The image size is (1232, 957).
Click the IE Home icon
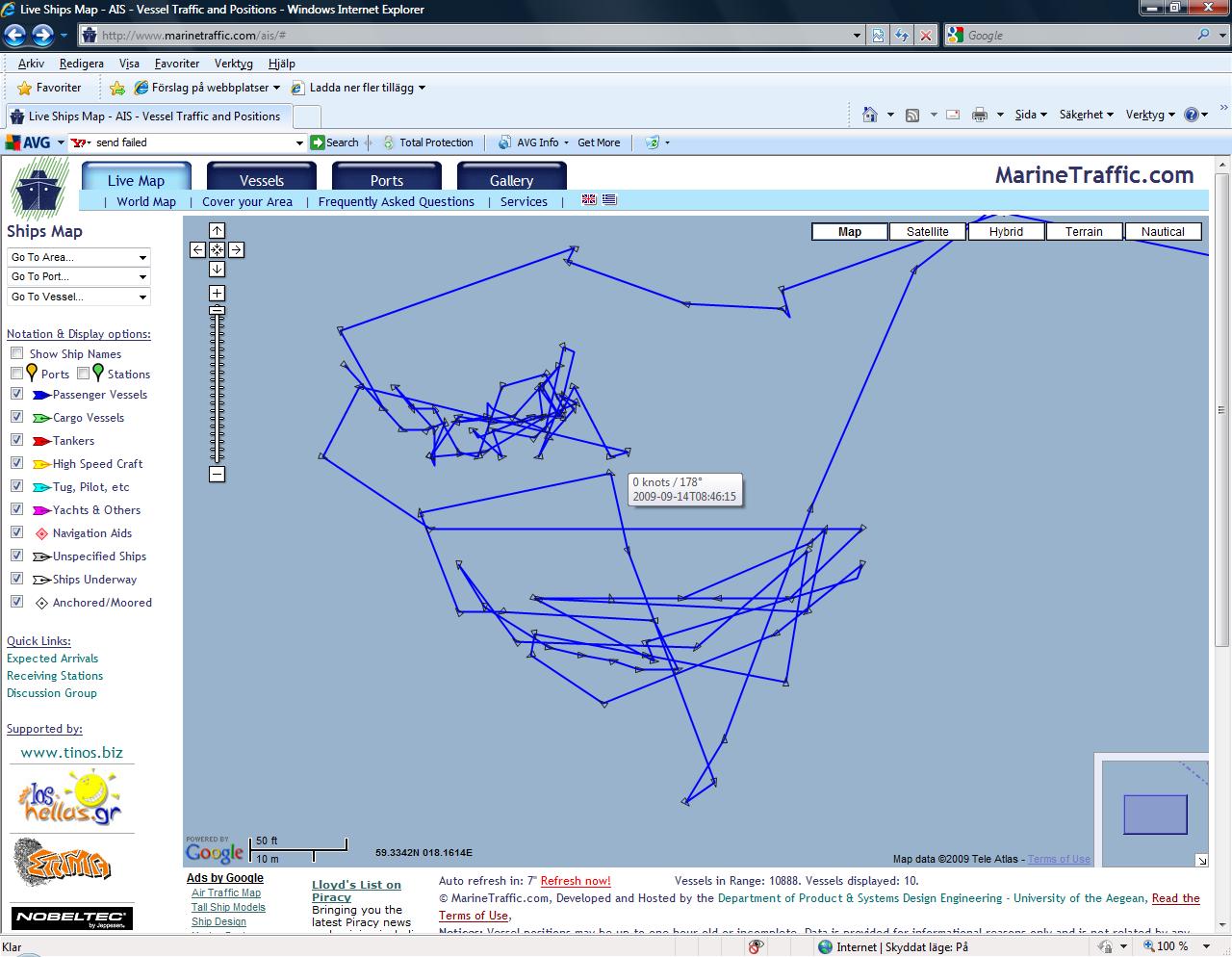point(870,115)
